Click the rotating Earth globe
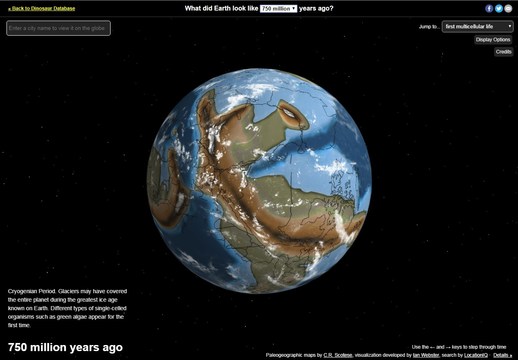Image resolution: width=518 pixels, height=360 pixels. [259, 181]
